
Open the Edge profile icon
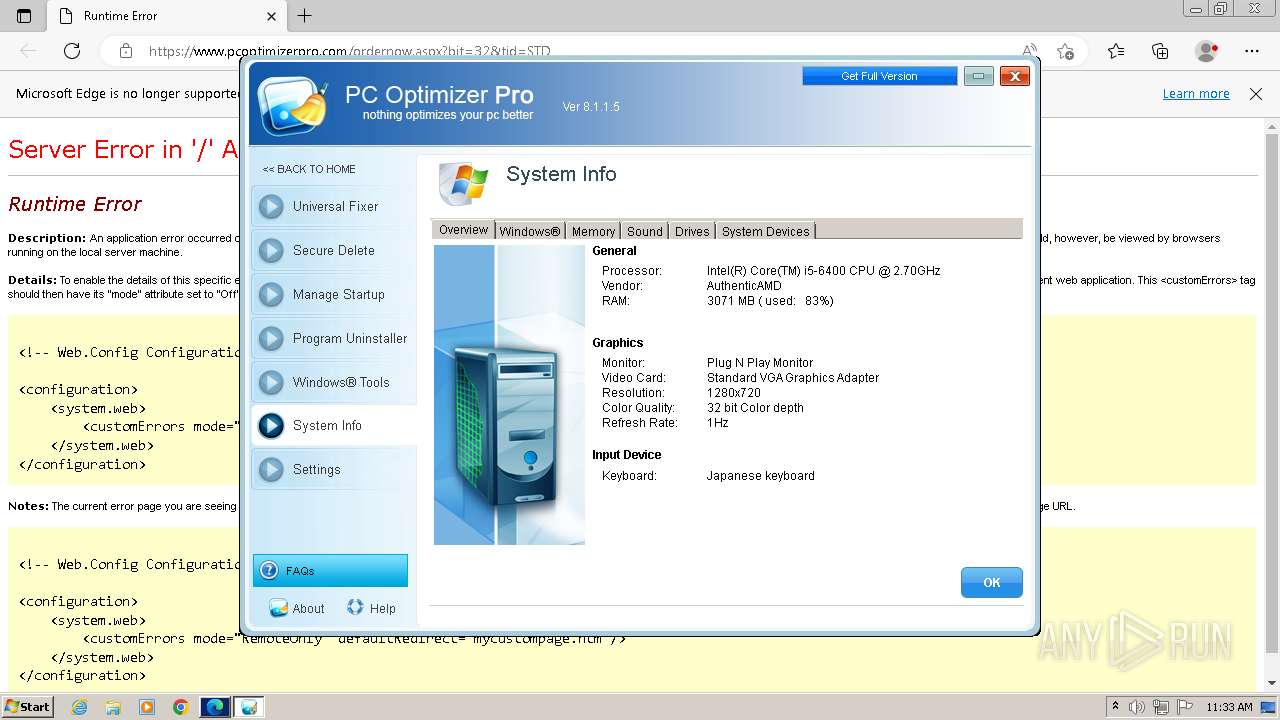pyautogui.click(x=1207, y=51)
